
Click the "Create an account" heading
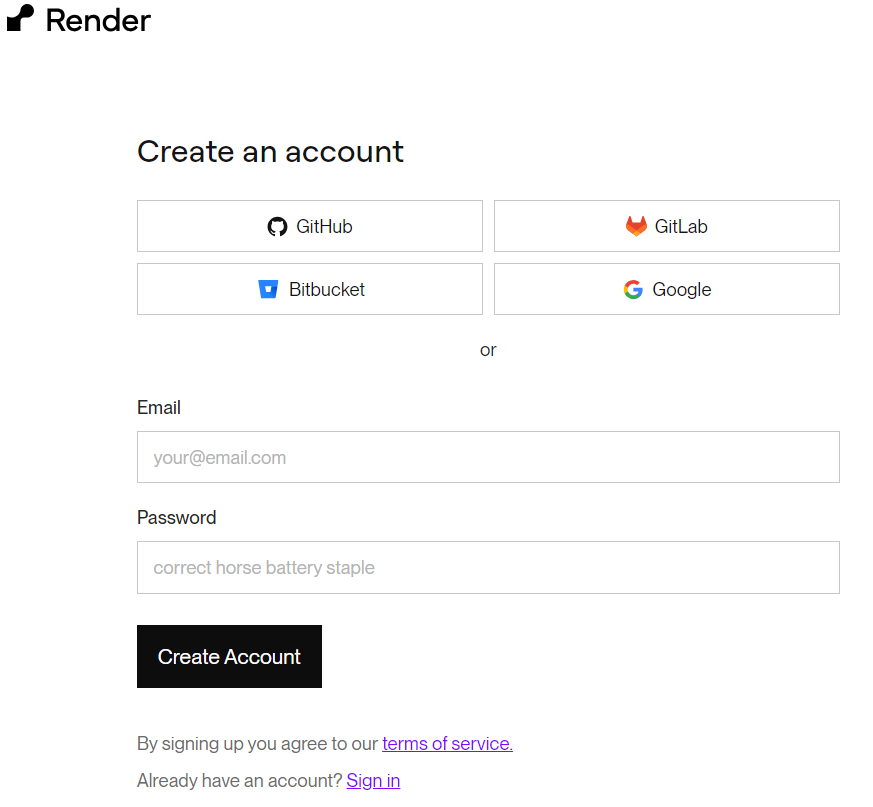(270, 152)
